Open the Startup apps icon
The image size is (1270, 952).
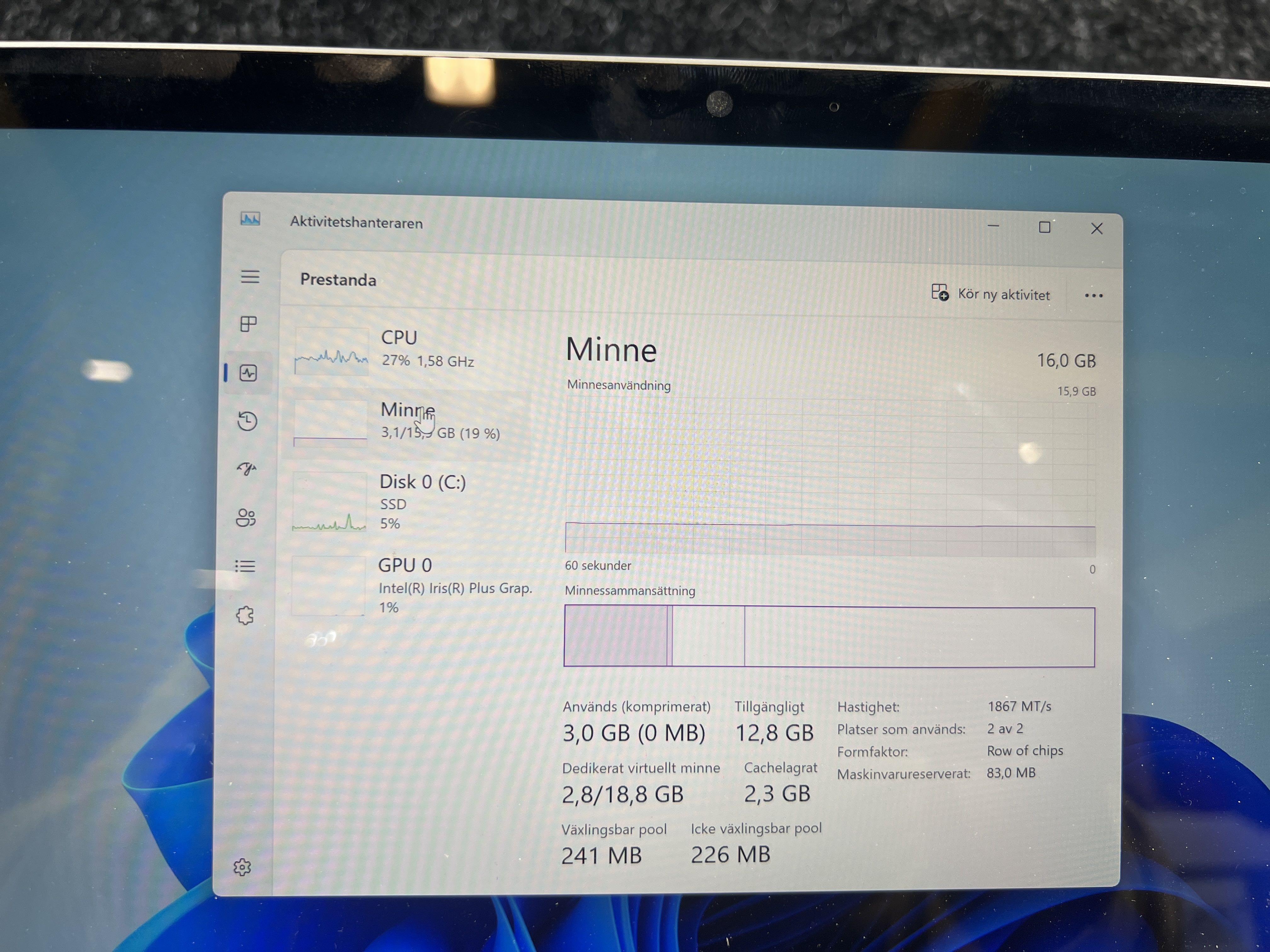coord(247,469)
